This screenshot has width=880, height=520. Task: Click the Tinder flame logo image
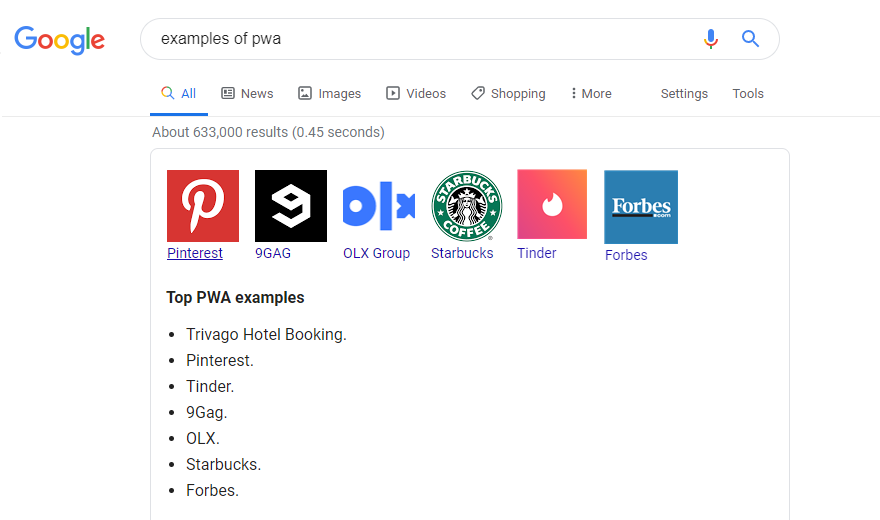[x=552, y=204]
